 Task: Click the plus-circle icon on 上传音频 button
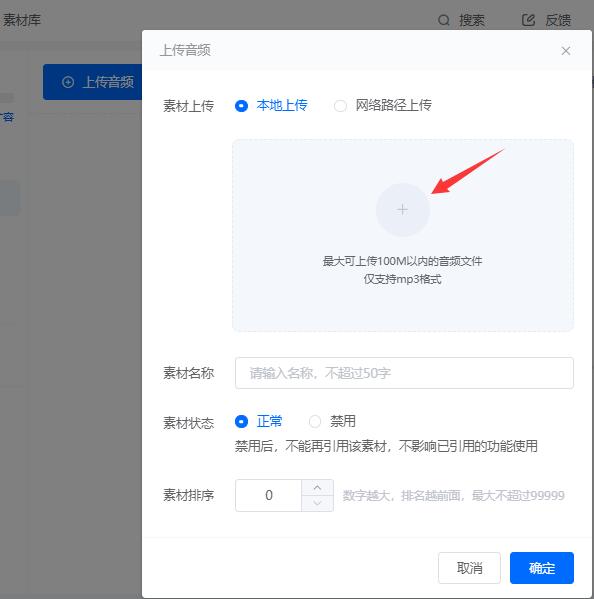[68, 82]
